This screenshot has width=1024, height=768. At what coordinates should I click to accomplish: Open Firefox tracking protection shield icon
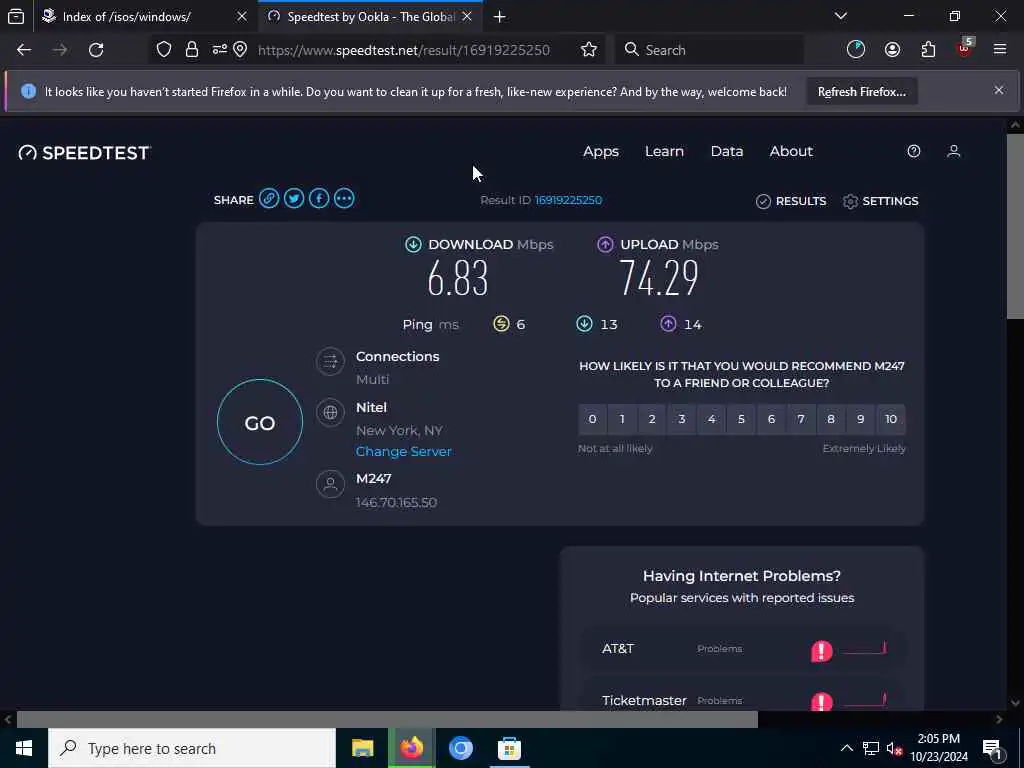click(164, 50)
